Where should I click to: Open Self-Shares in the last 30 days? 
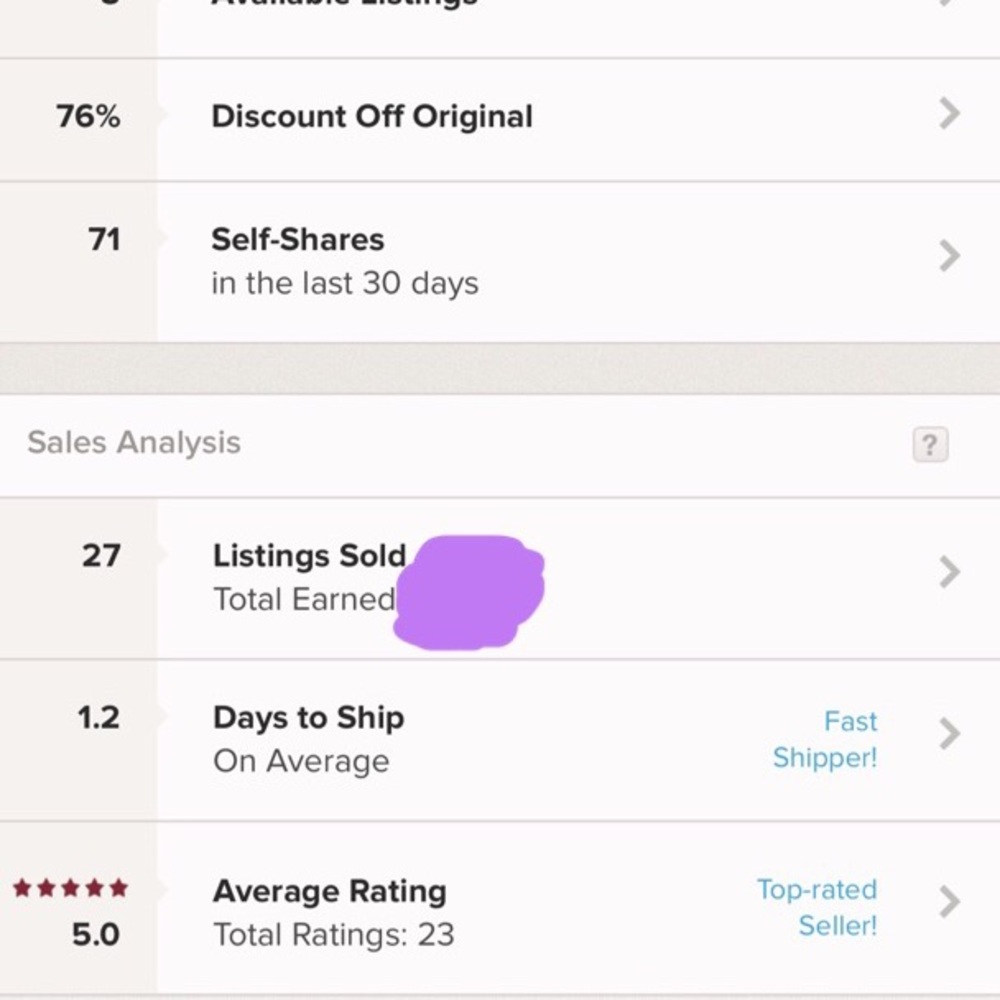(344, 261)
